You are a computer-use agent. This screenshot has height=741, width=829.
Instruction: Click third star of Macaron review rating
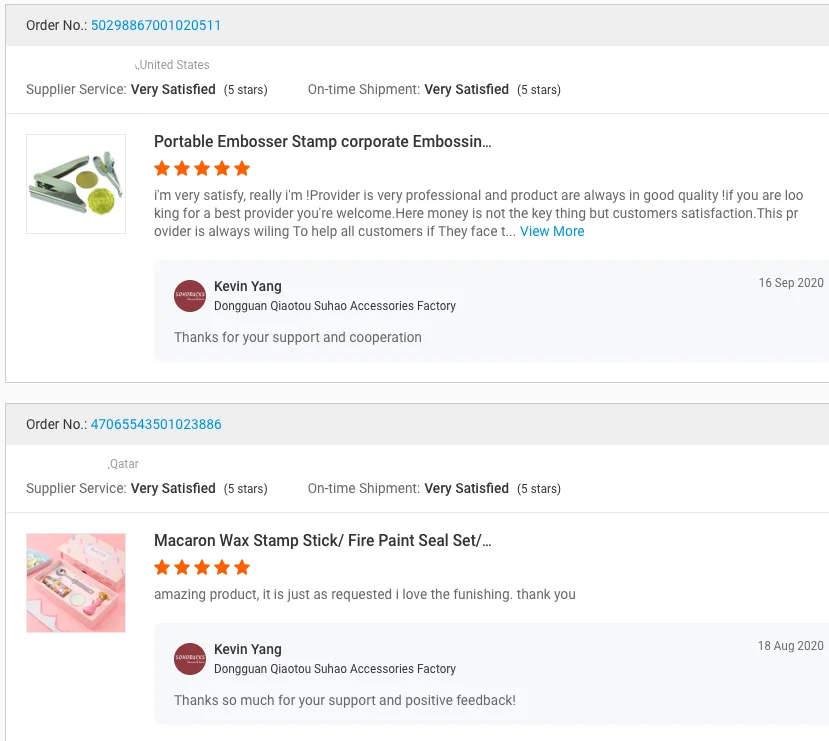pos(202,568)
